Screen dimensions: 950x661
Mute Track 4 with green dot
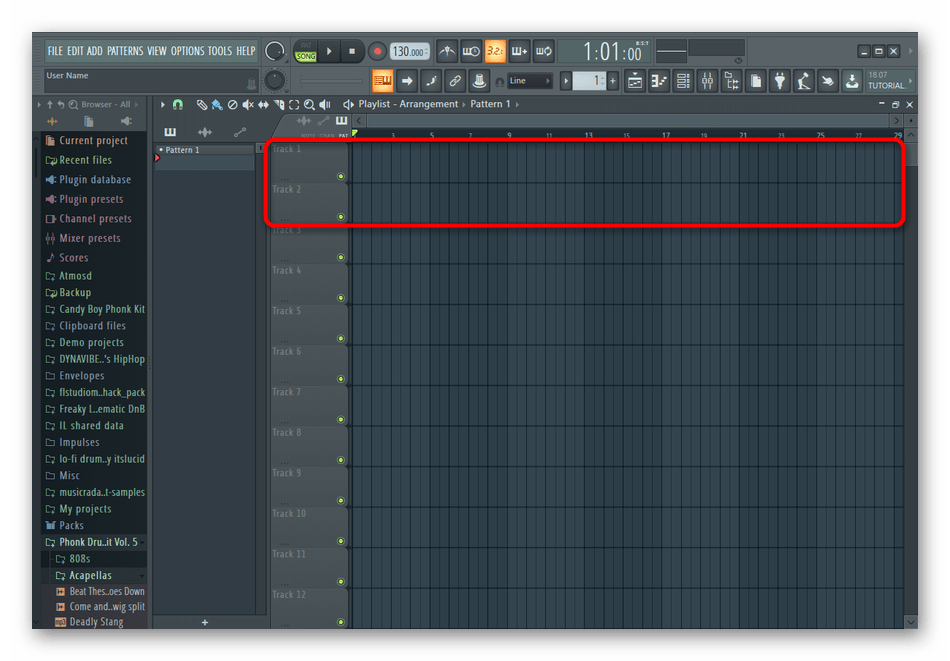click(340, 298)
